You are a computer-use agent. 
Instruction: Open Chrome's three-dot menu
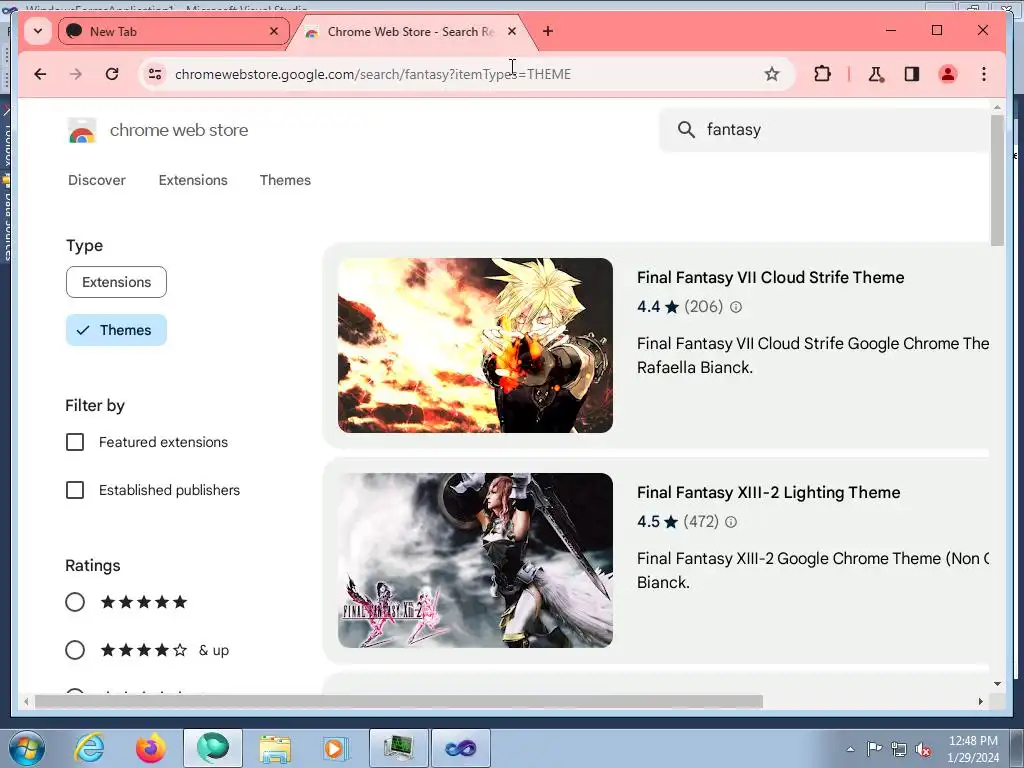click(x=984, y=74)
